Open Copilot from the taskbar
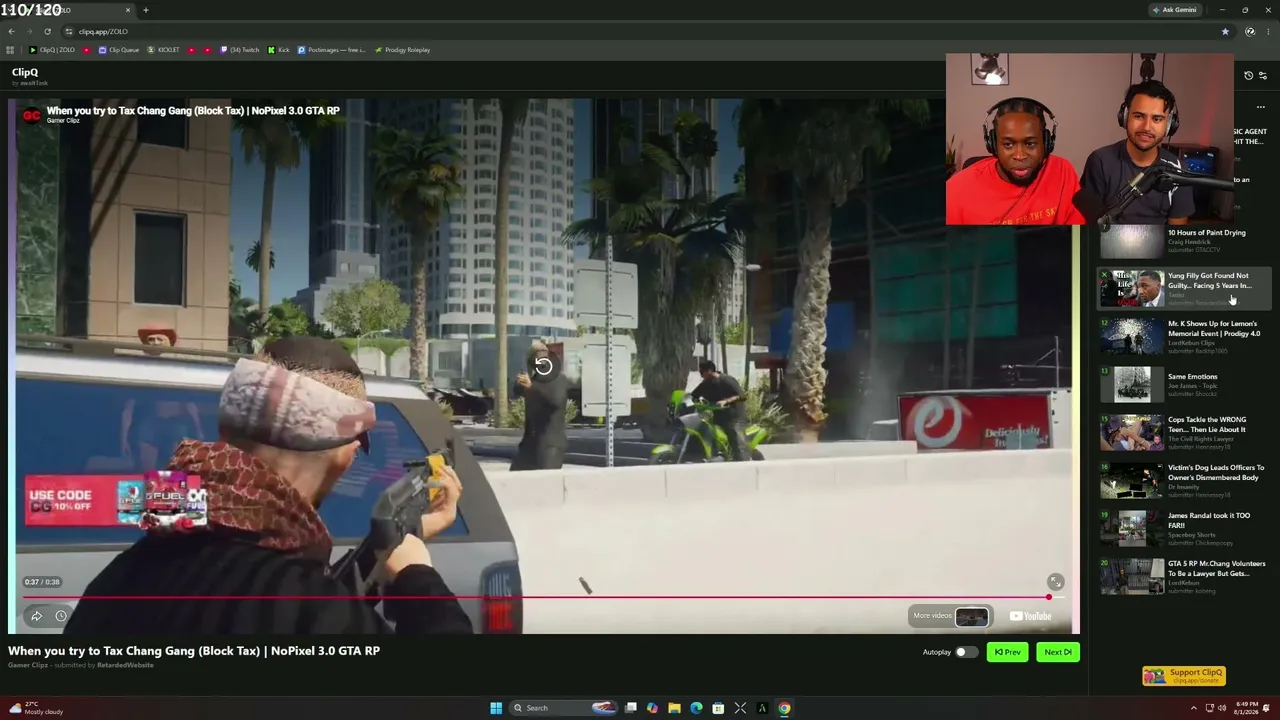 652,708
